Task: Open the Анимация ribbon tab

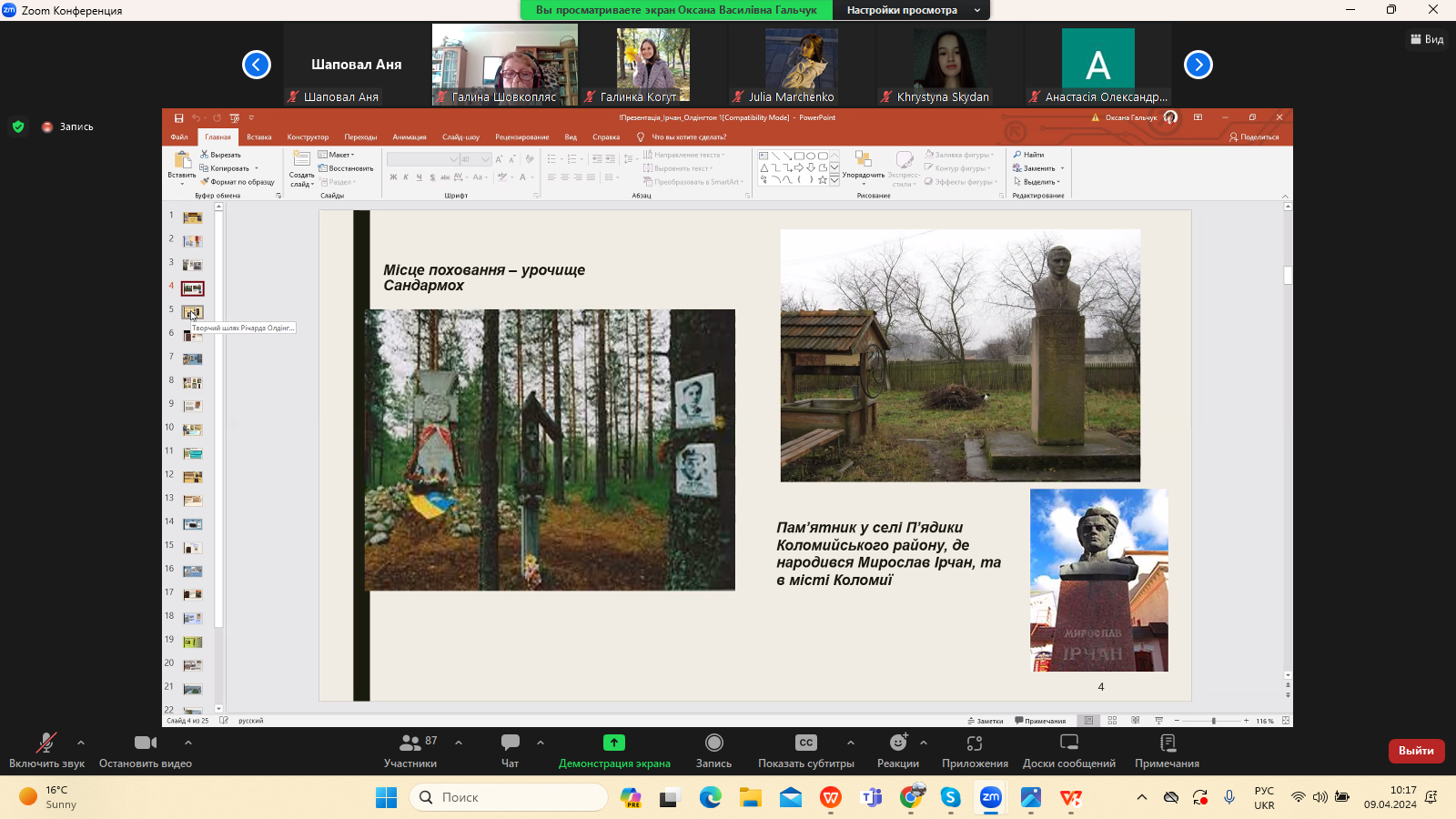Action: tap(409, 137)
